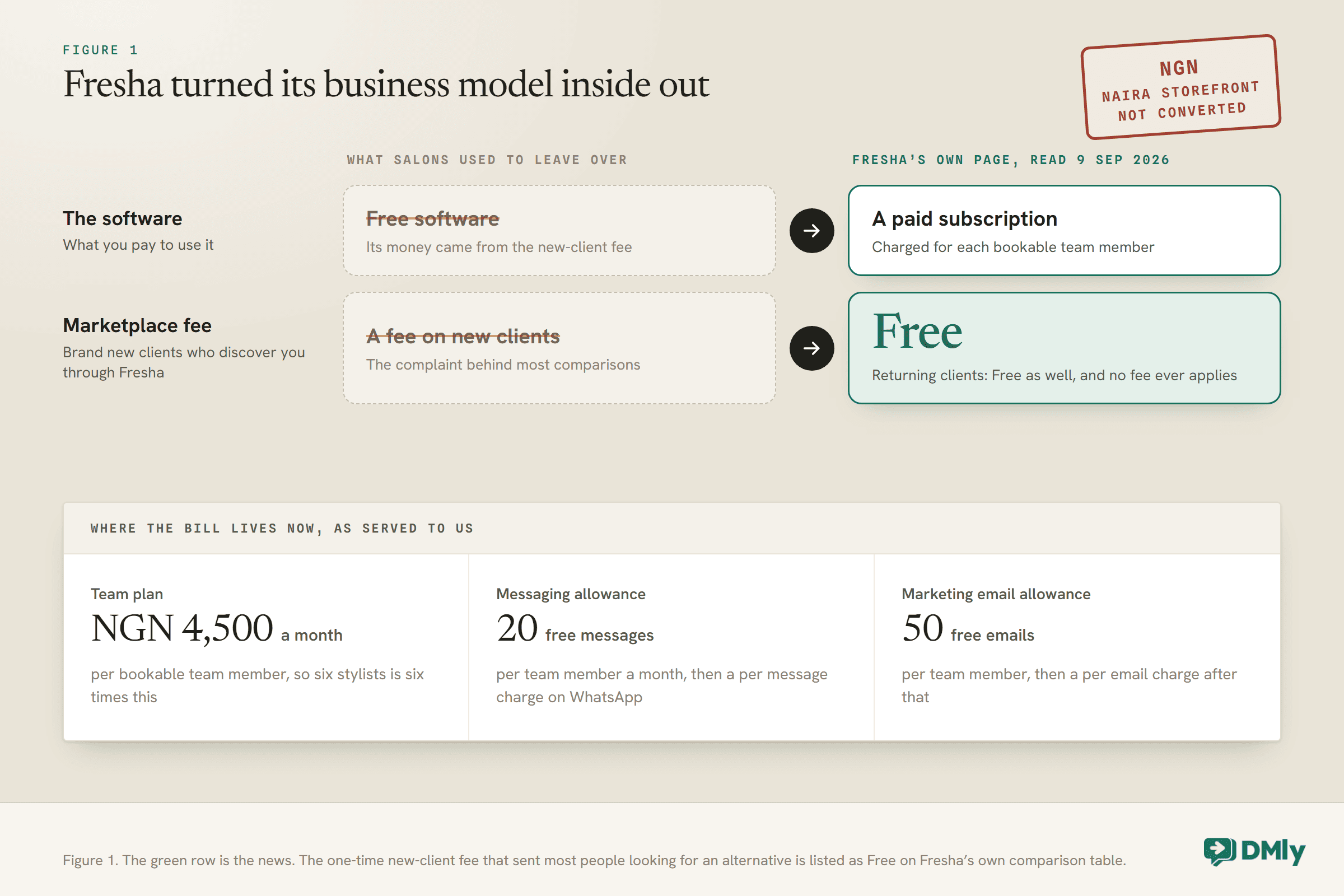Image resolution: width=1344 pixels, height=896 pixels.
Task: Click 'Charged for each bookable team member'
Action: (x=1013, y=247)
